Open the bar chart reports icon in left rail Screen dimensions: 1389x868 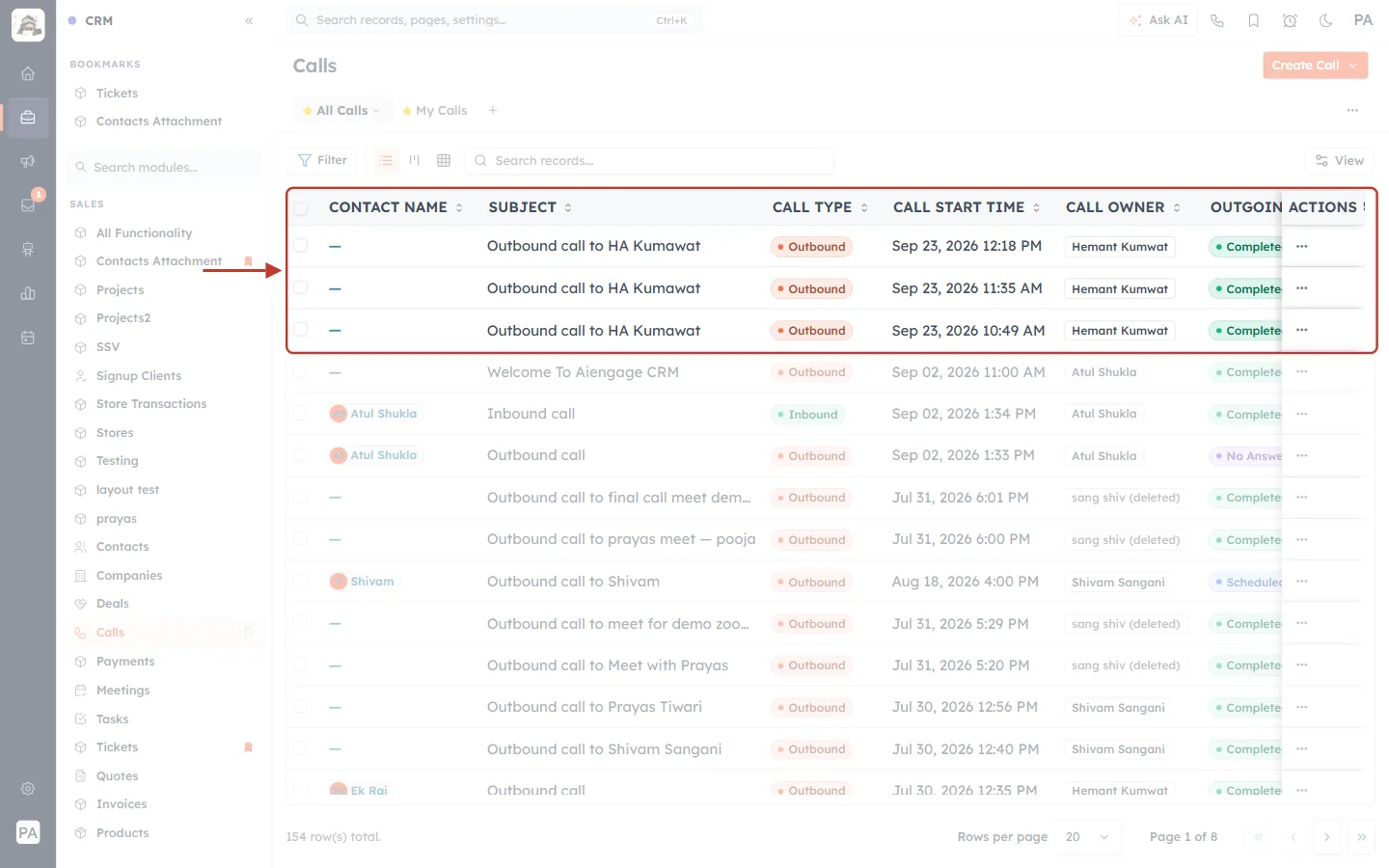coord(28,293)
